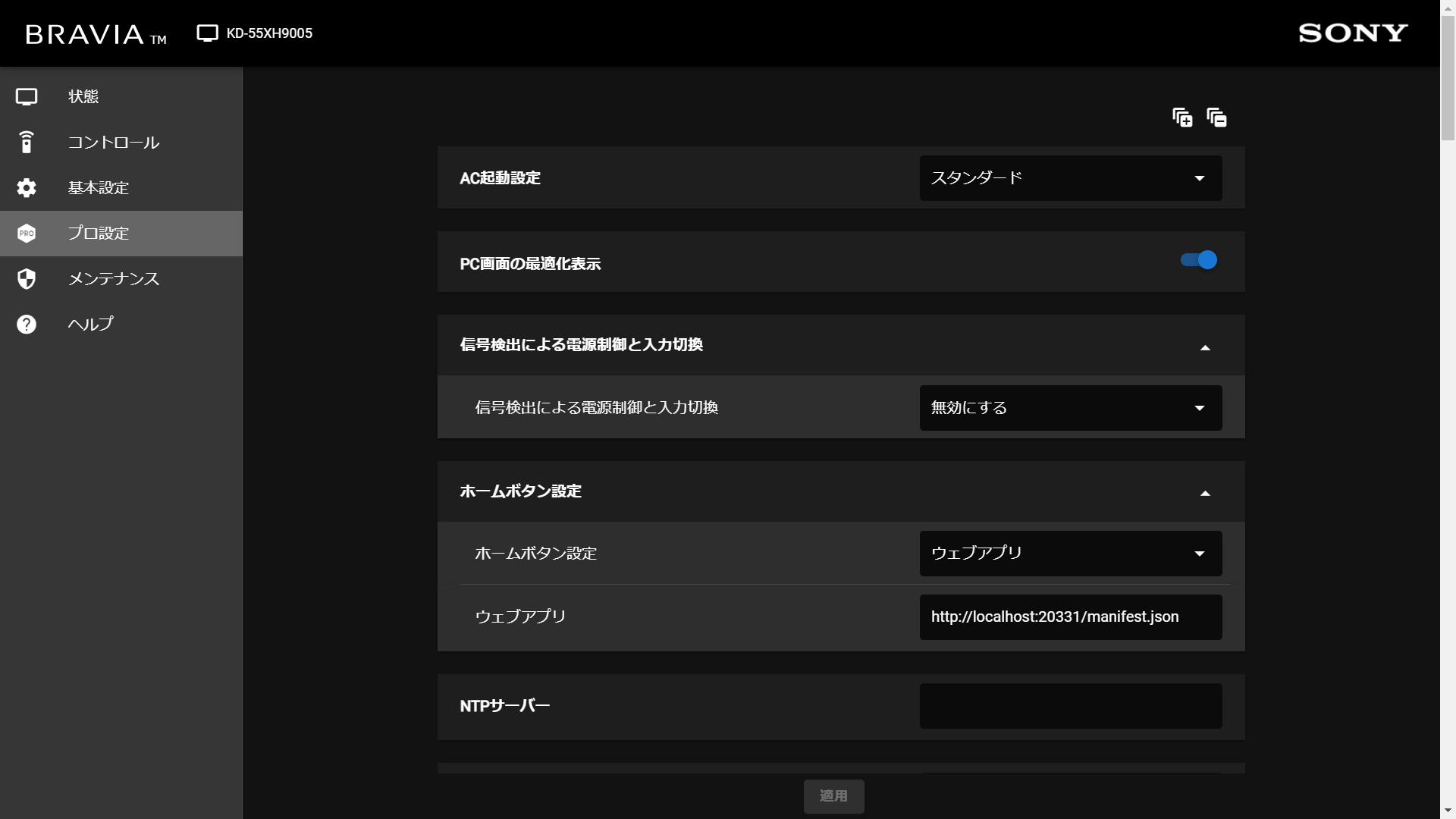Open the 無効にする signal detection dropdown
The height and width of the screenshot is (819, 1456).
pyautogui.click(x=1070, y=408)
